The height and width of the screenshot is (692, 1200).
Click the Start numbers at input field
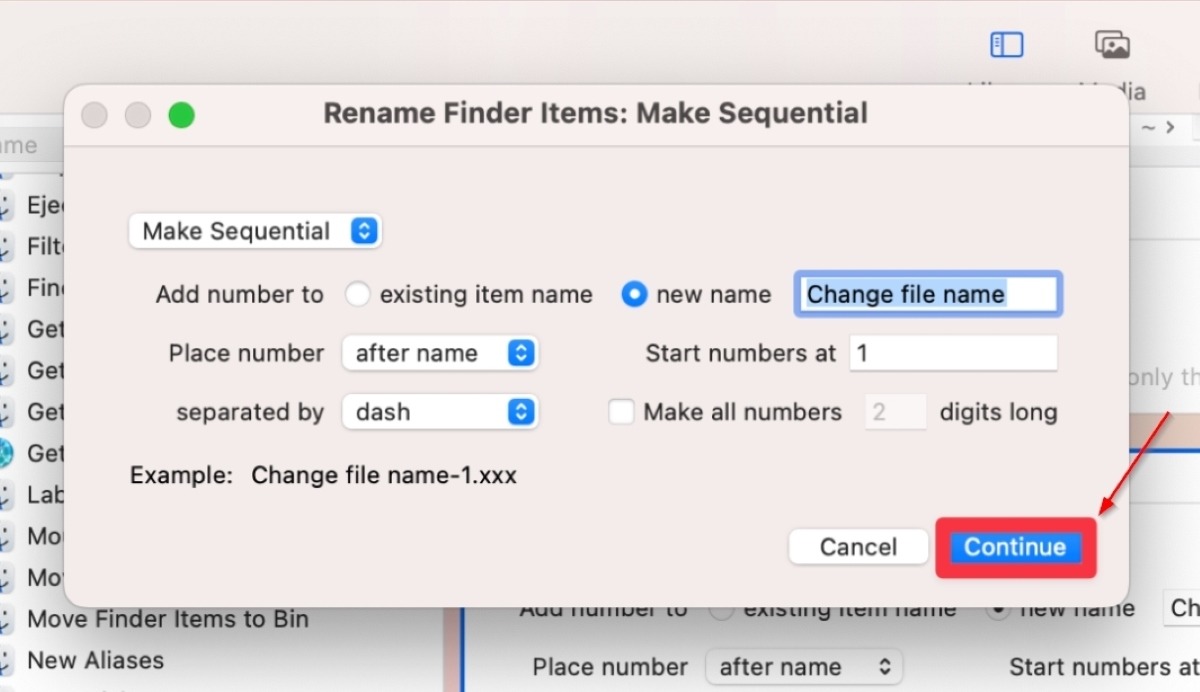(x=952, y=353)
